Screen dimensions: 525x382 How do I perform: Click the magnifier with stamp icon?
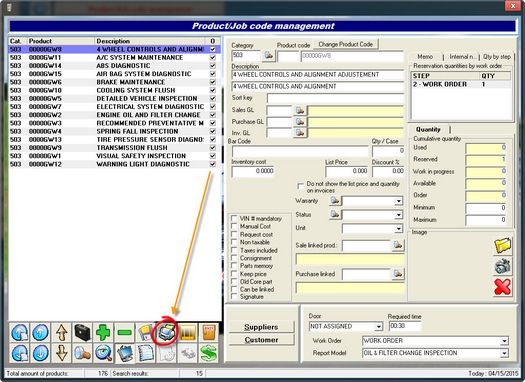(x=82, y=353)
